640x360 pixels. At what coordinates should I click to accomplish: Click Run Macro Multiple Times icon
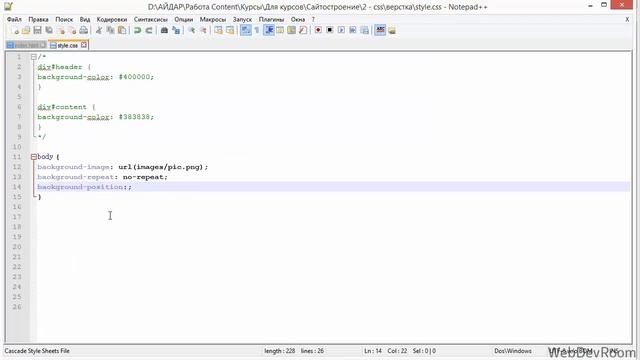coord(353,30)
